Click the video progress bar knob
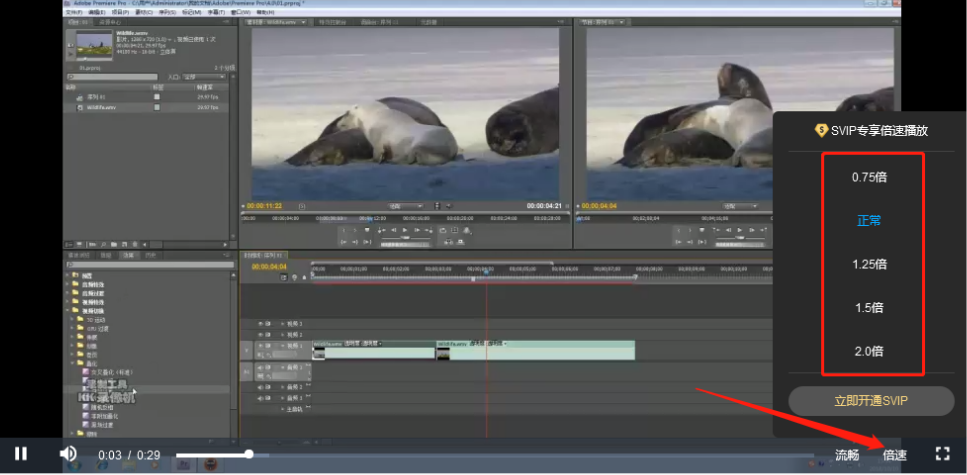The width and height of the screenshot is (967, 475). pos(249,454)
